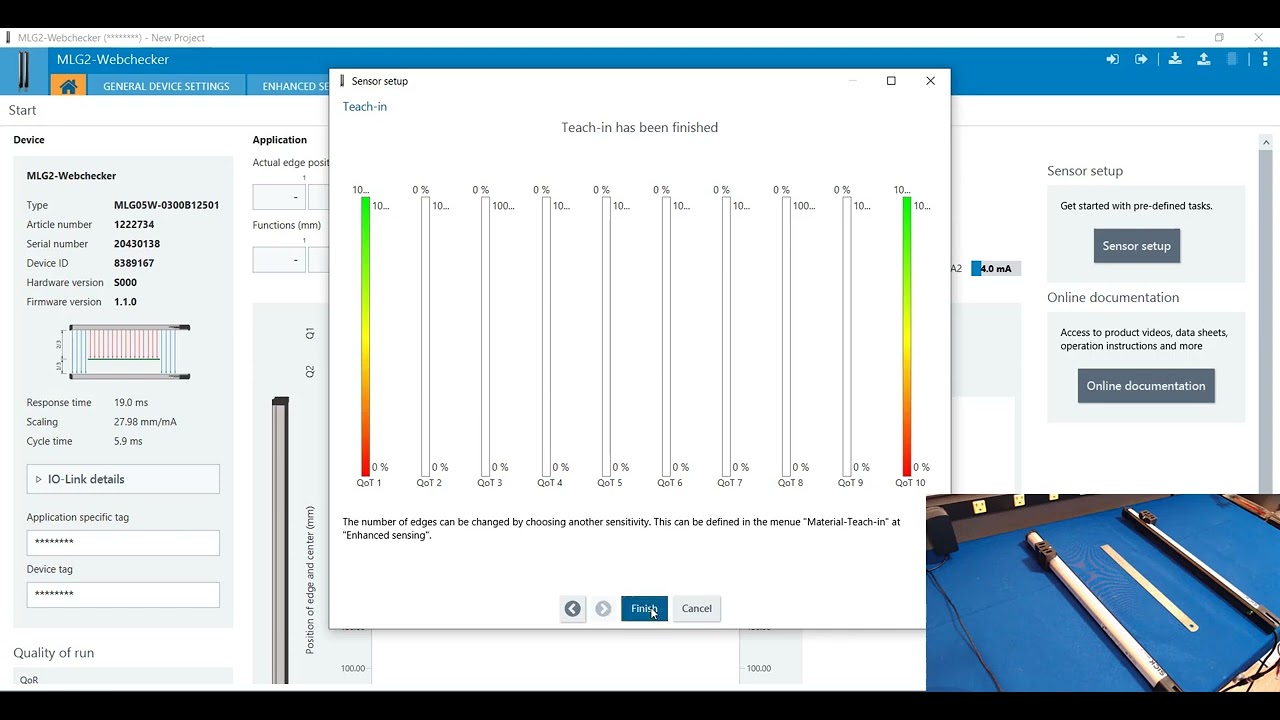The height and width of the screenshot is (720, 1280).
Task: Maximize the Sensor setup dialog
Action: click(891, 81)
